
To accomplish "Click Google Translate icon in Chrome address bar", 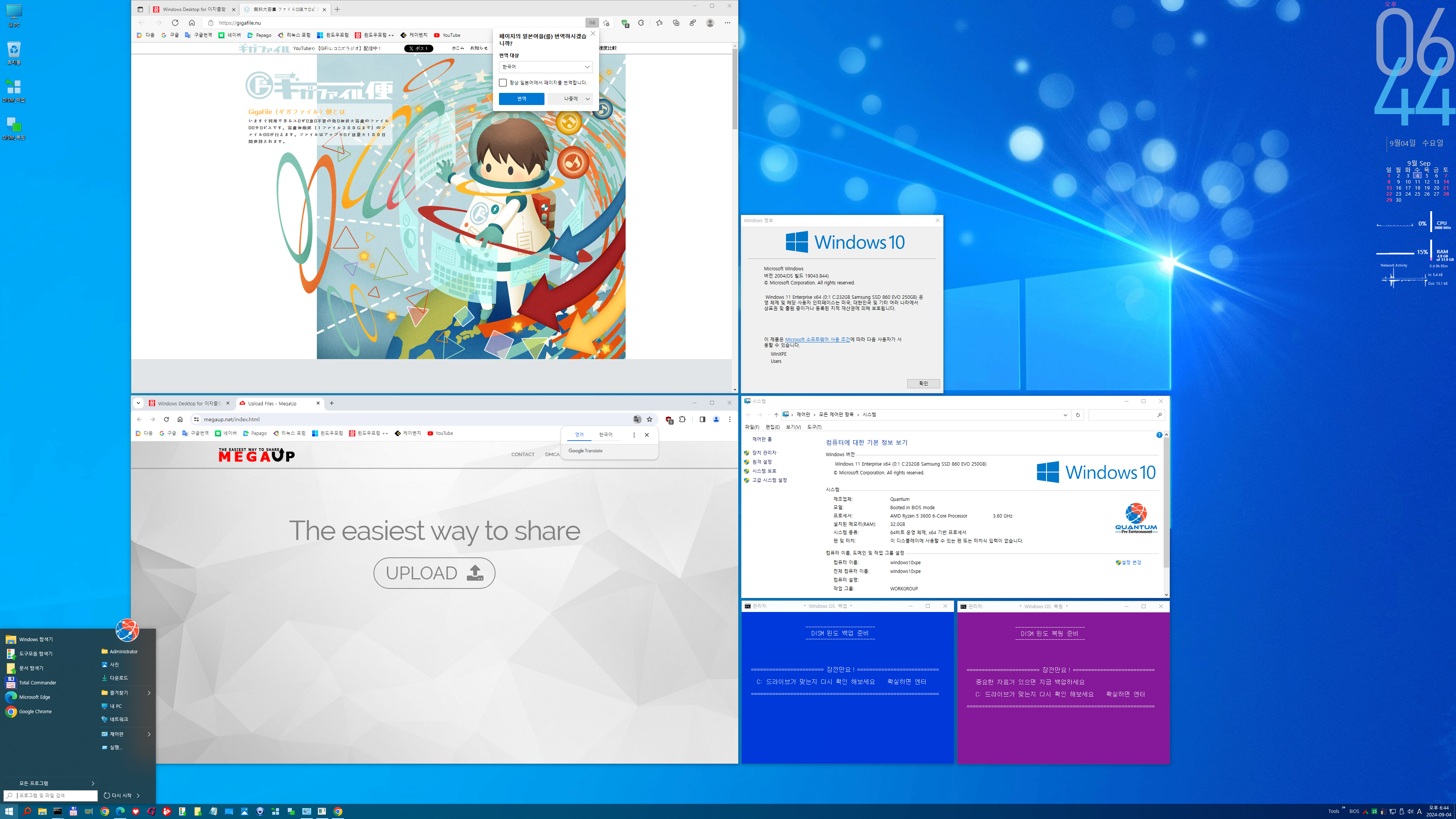I will (637, 419).
